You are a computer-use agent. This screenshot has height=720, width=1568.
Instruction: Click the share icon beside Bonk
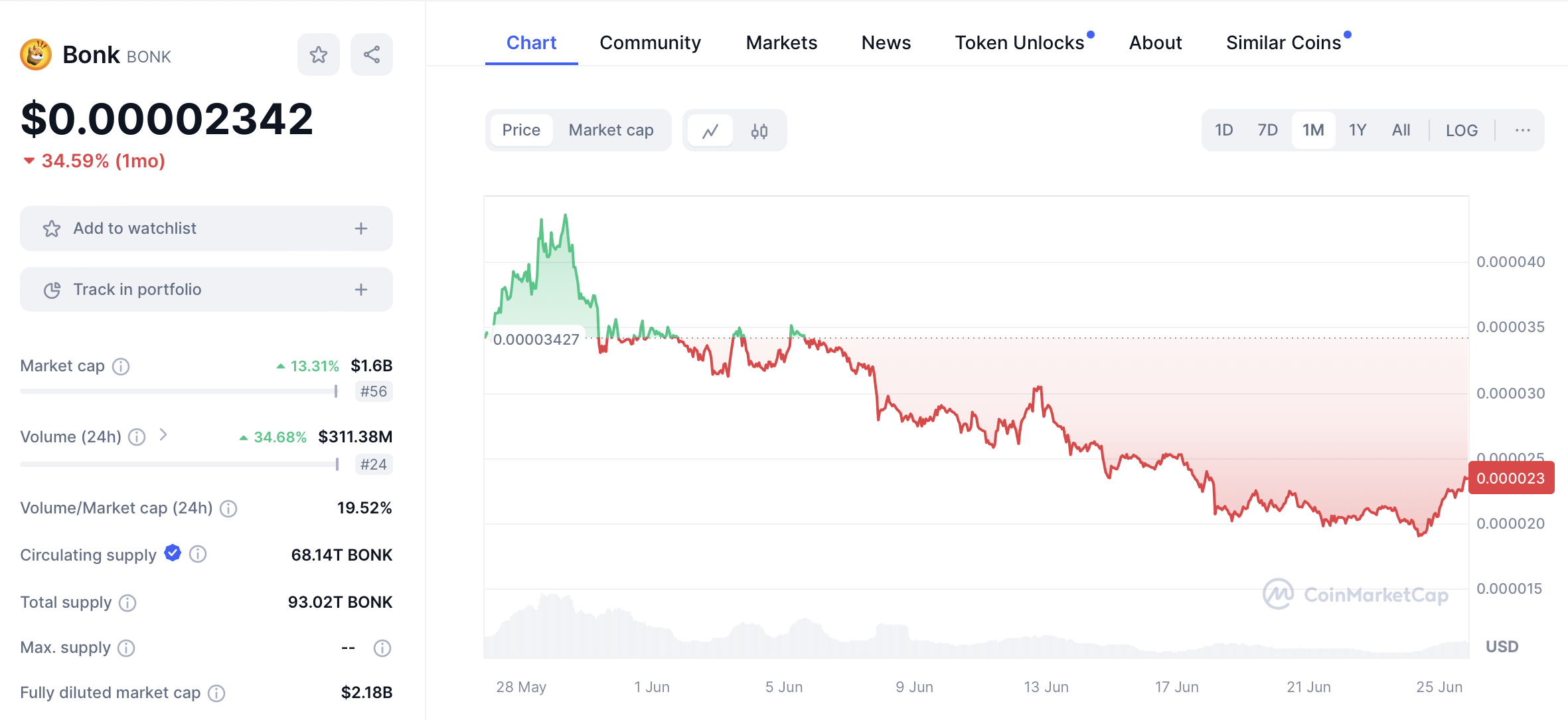click(372, 54)
